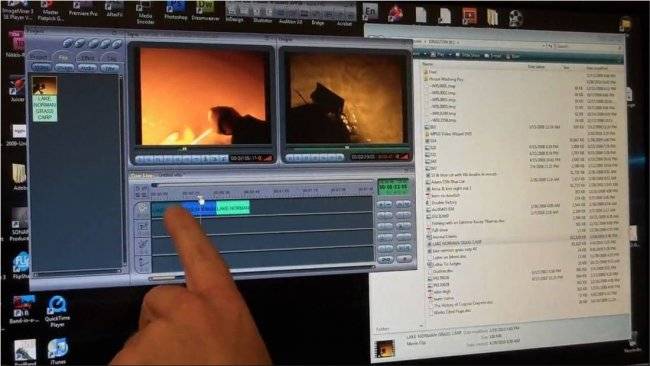The width and height of the screenshot is (650, 366).
Task: Open the QuickTime Player desktop shortcut
Action: coord(57,311)
